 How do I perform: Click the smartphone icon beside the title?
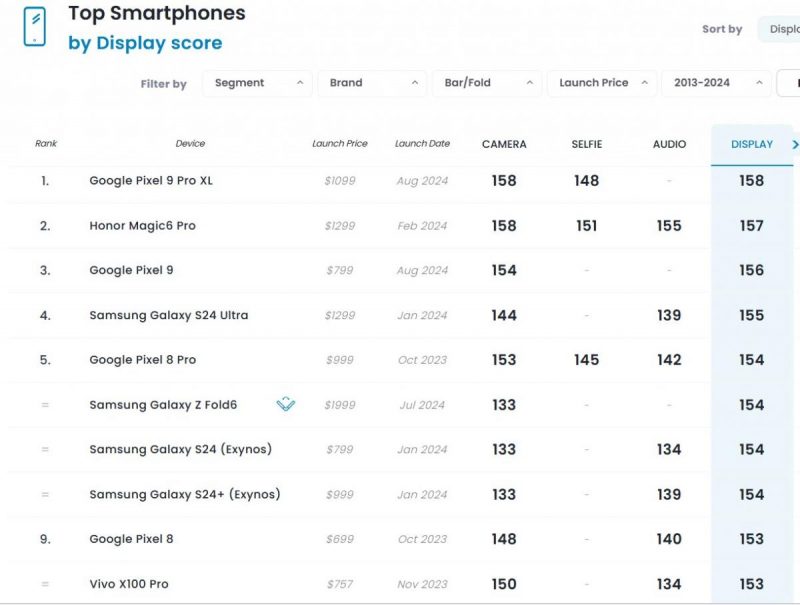click(x=35, y=26)
